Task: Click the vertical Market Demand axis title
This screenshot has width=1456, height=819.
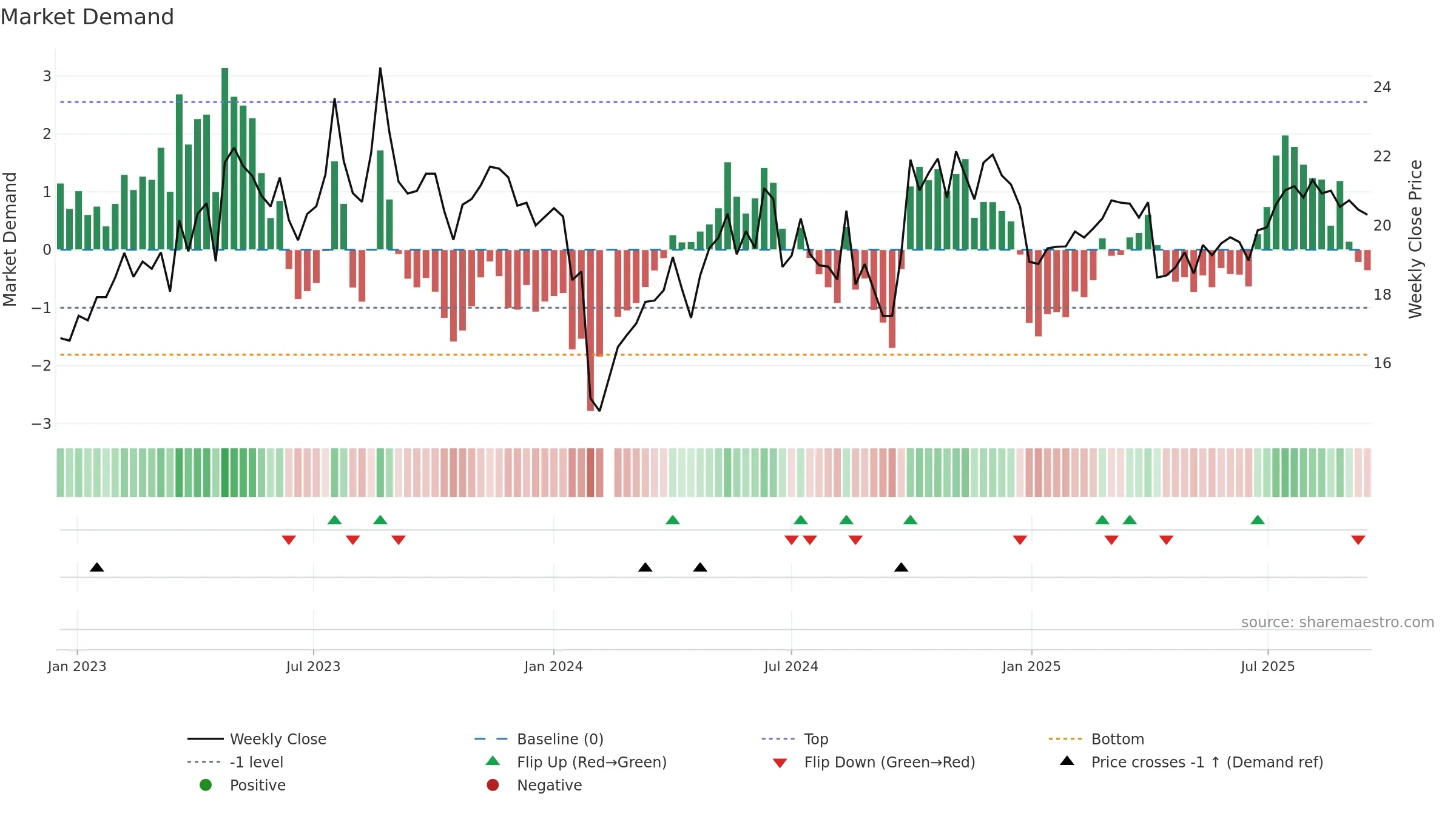Action: [10, 239]
